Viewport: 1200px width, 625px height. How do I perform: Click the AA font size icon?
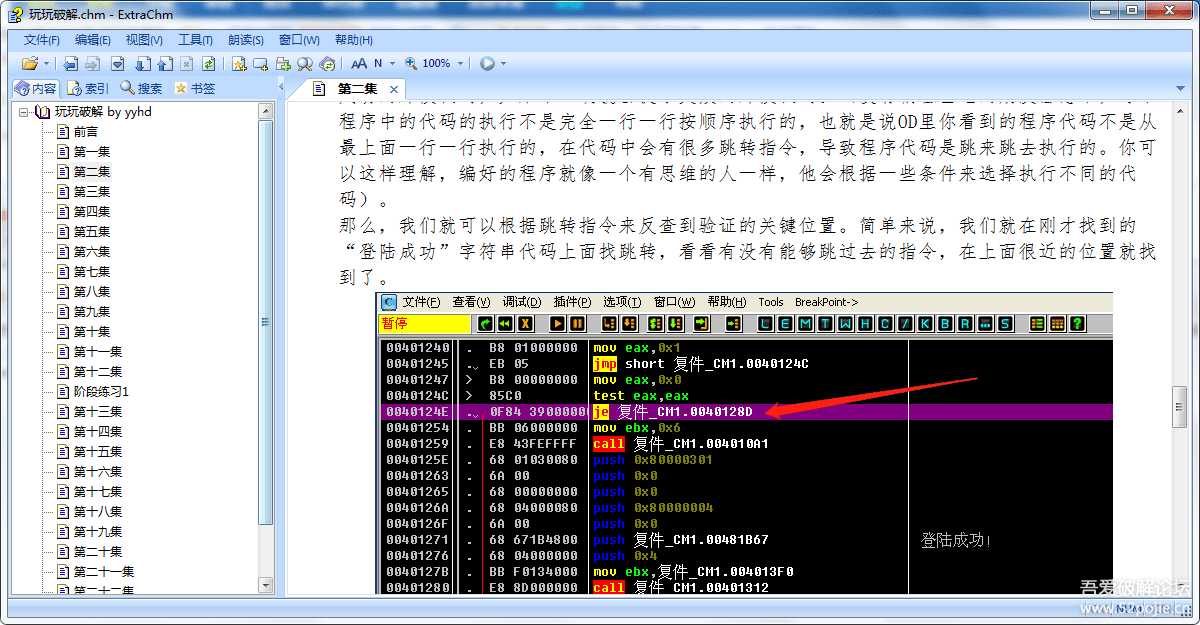[359, 63]
